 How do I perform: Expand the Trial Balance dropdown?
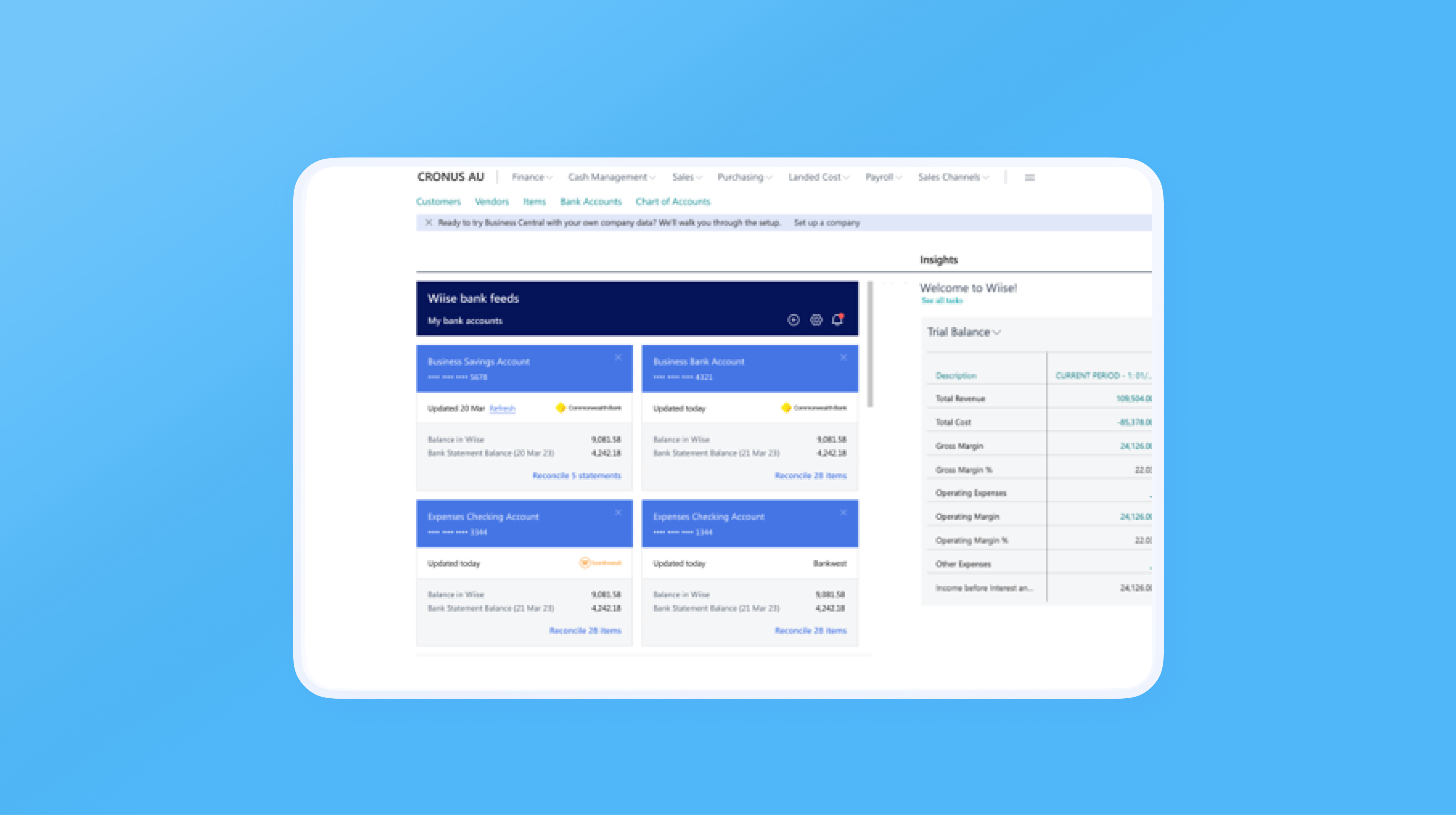click(964, 332)
